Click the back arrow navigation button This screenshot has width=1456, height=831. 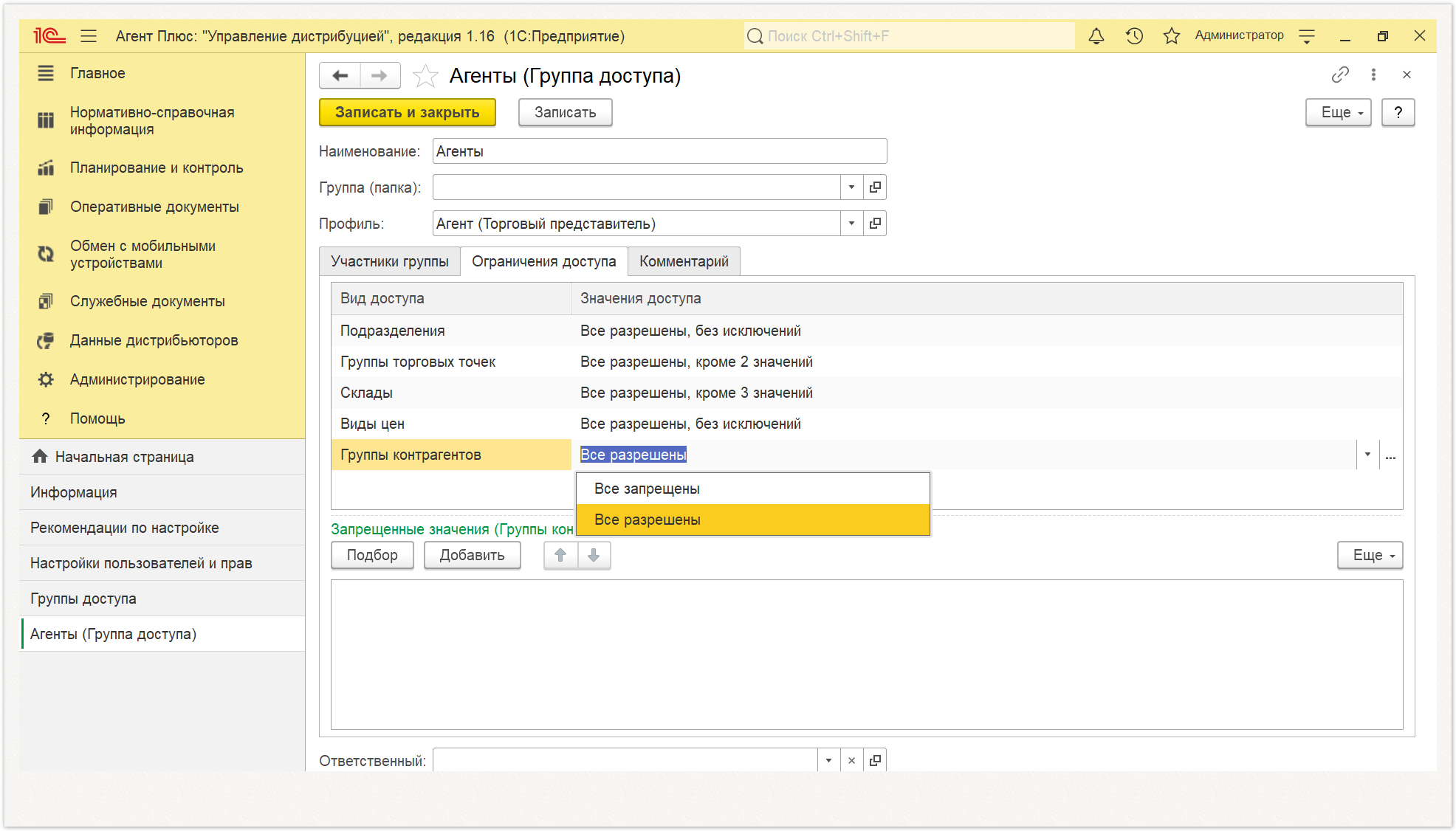340,75
